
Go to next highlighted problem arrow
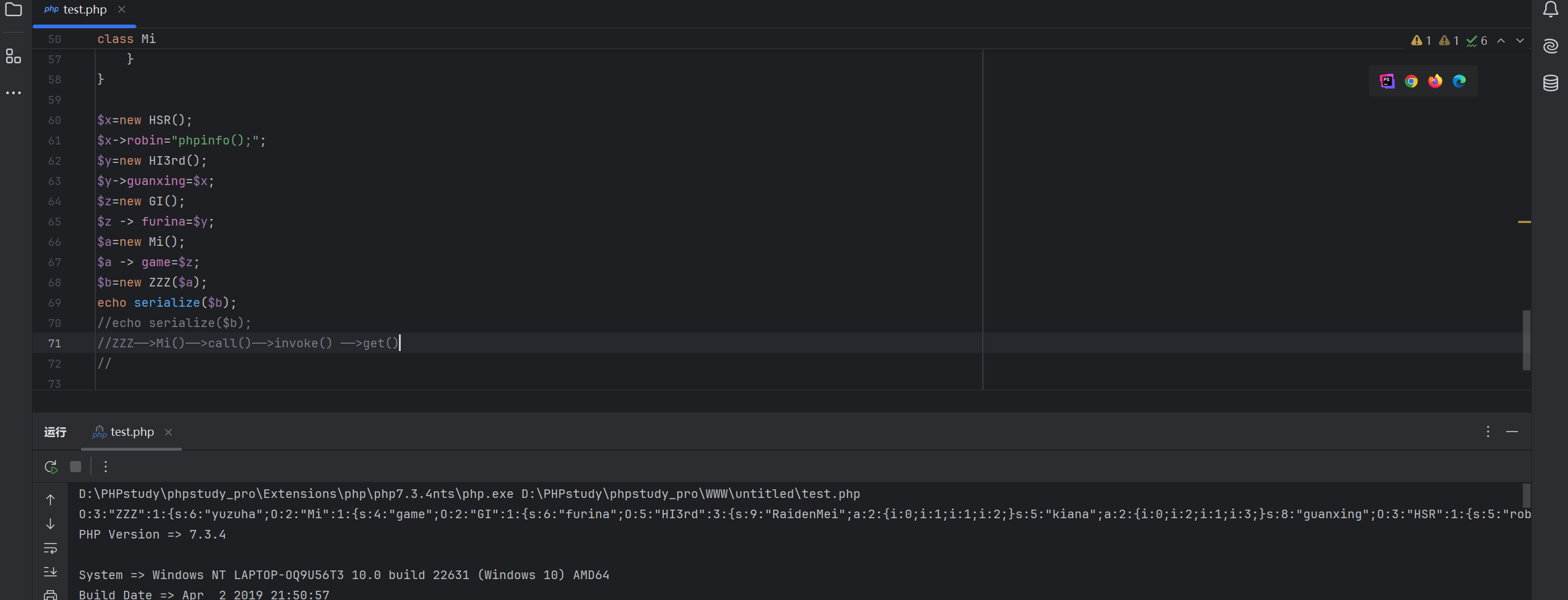coord(1520,41)
